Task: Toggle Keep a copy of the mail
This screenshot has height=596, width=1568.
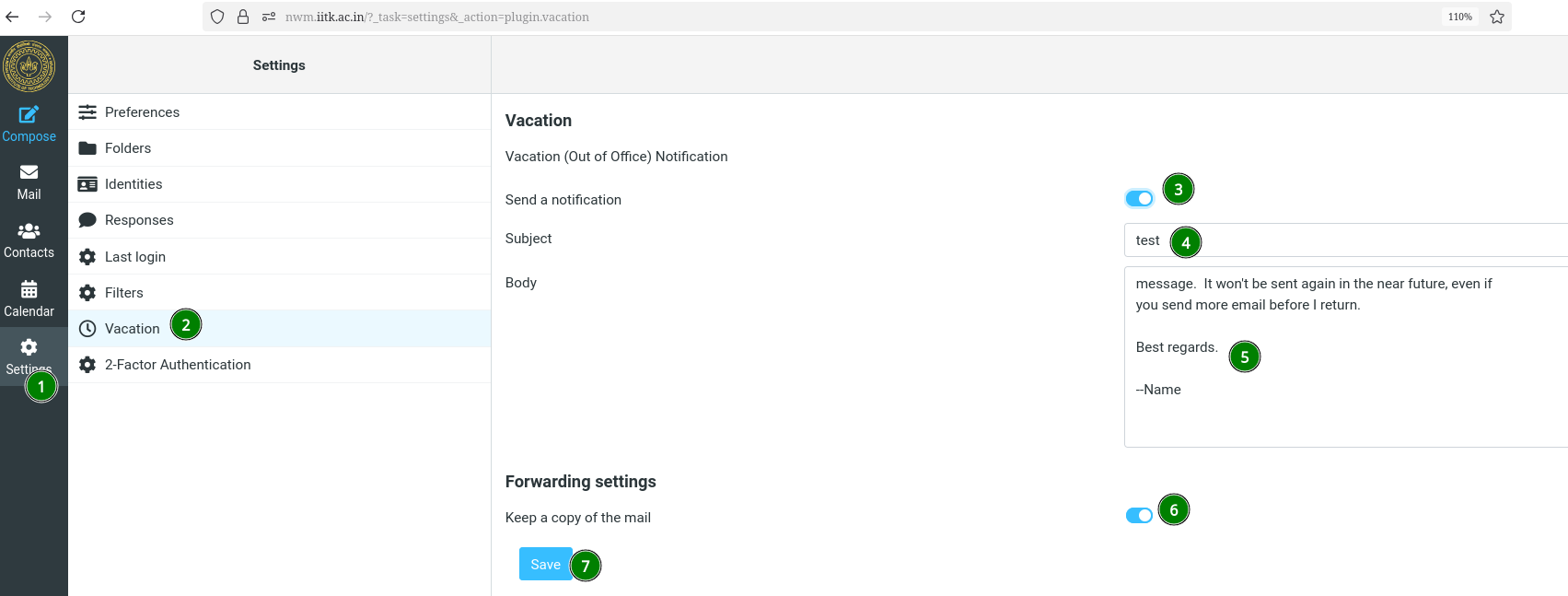Action: tap(1139, 516)
